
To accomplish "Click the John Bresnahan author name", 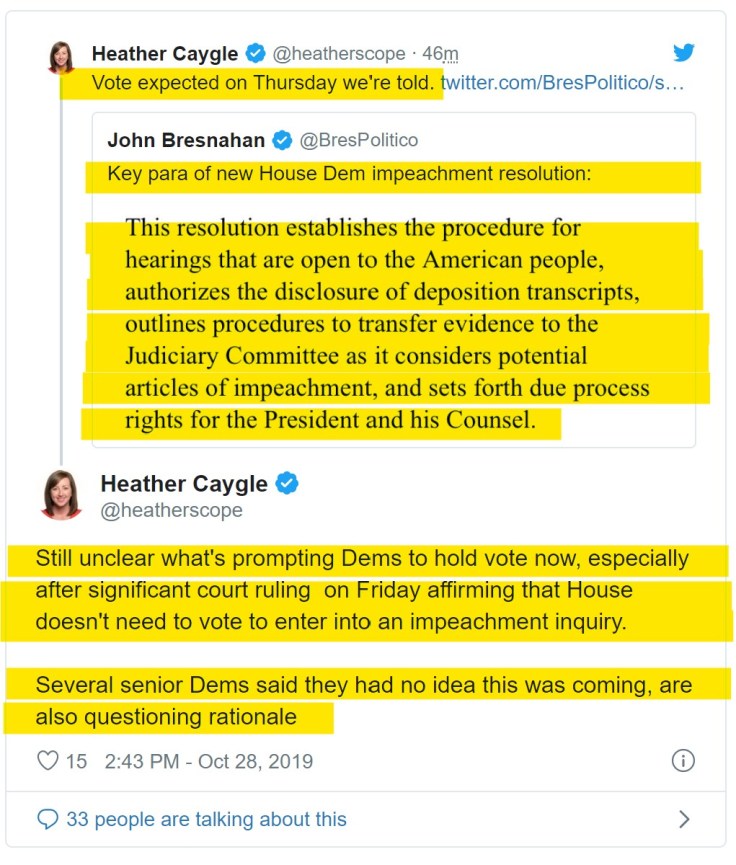I will (186, 140).
